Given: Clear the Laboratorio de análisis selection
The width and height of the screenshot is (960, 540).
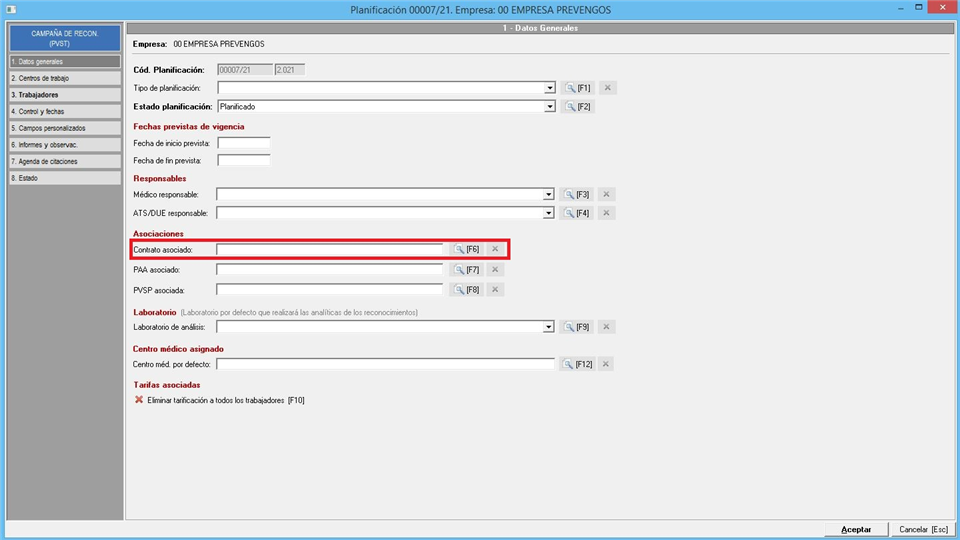Looking at the screenshot, I should coord(606,327).
